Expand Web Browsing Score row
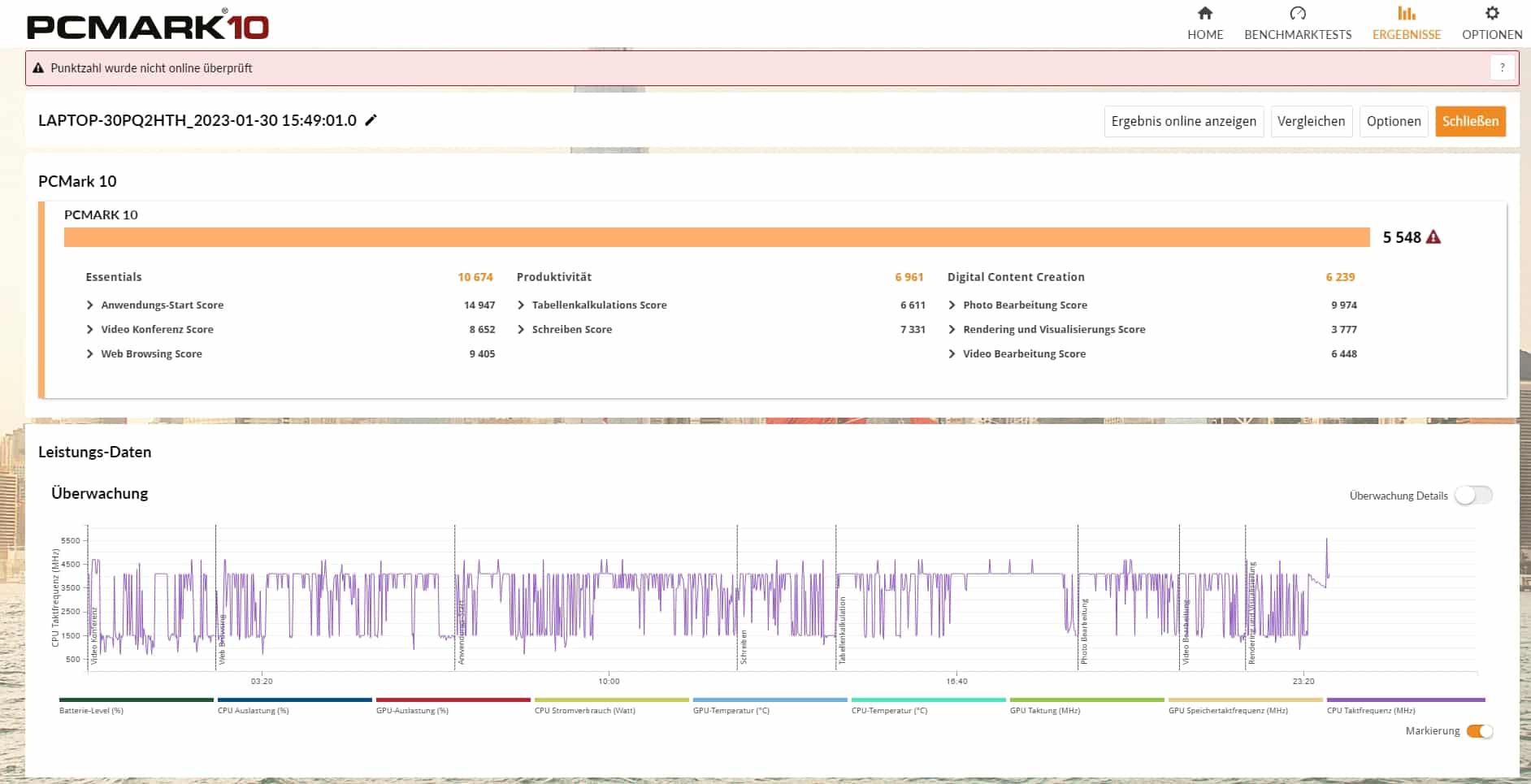 point(90,354)
